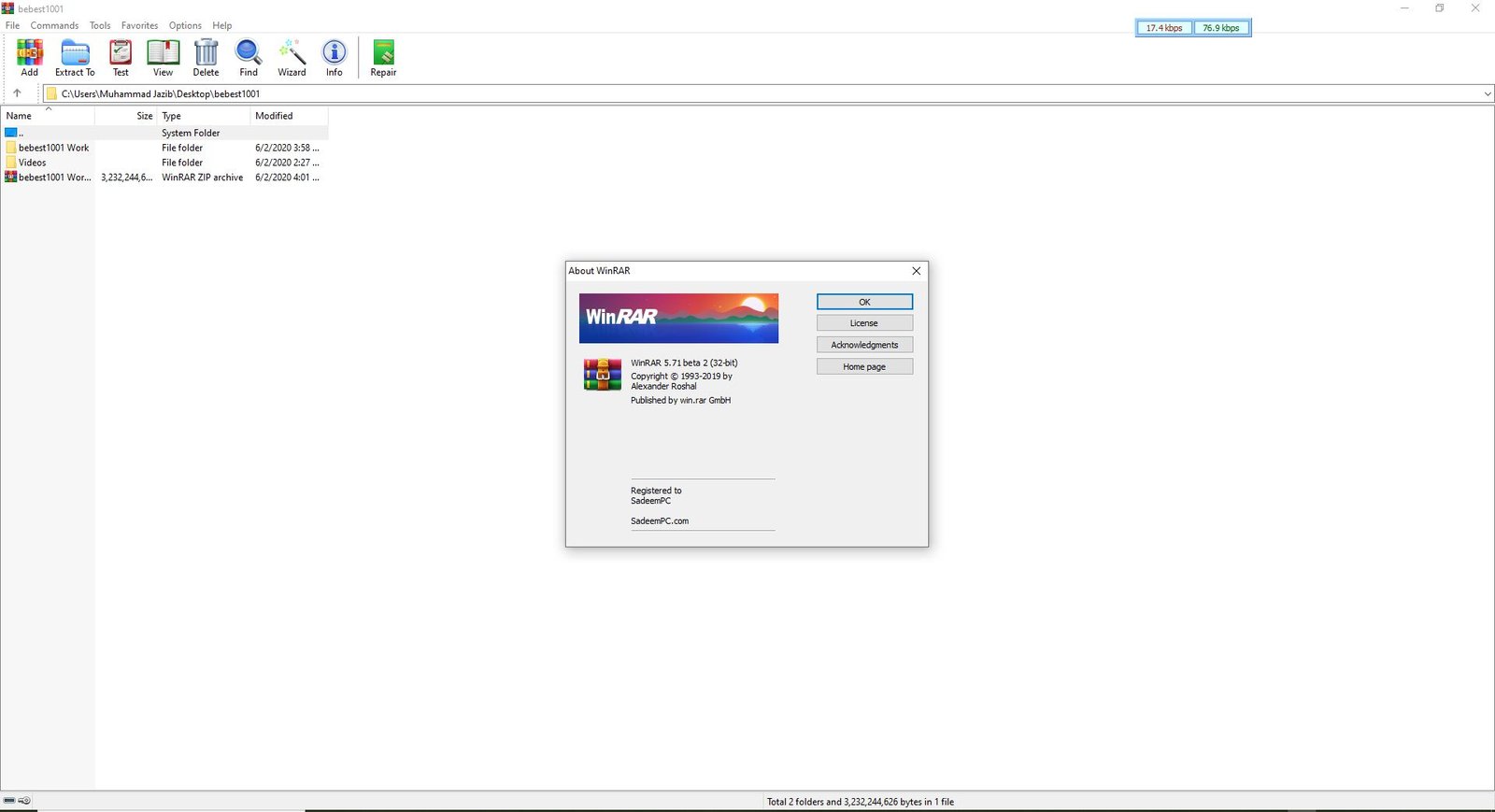Click the WinRAR banner image
Image resolution: width=1495 pixels, height=812 pixels.
[678, 318]
